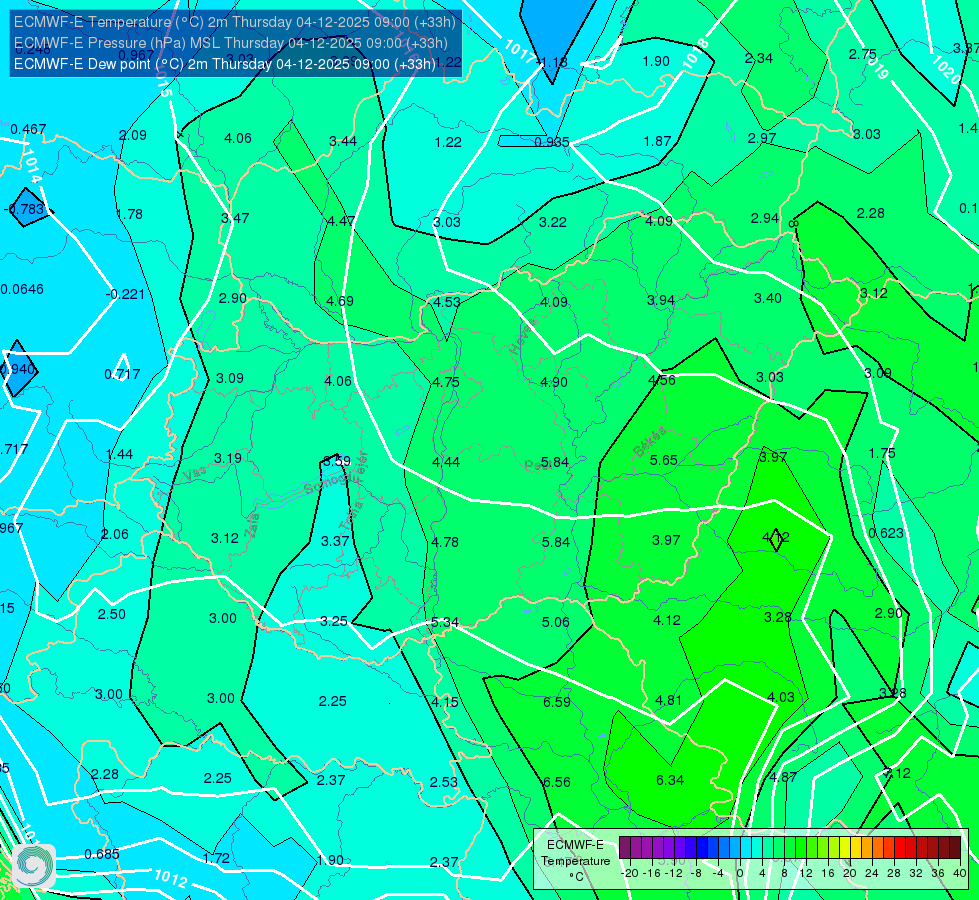Image resolution: width=979 pixels, height=900 pixels.
Task: Click the 'Vas' county label
Action: (x=193, y=475)
